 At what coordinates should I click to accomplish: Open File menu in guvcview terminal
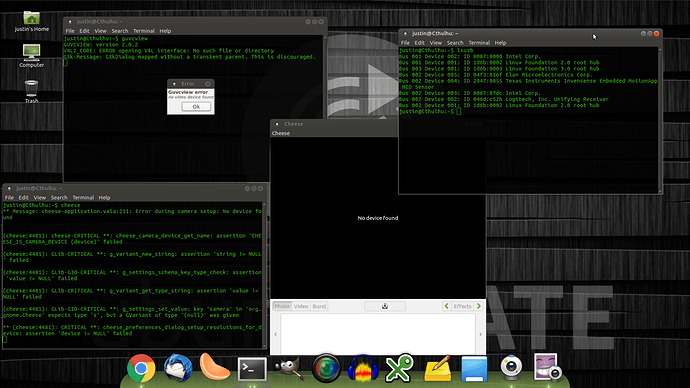pos(70,31)
